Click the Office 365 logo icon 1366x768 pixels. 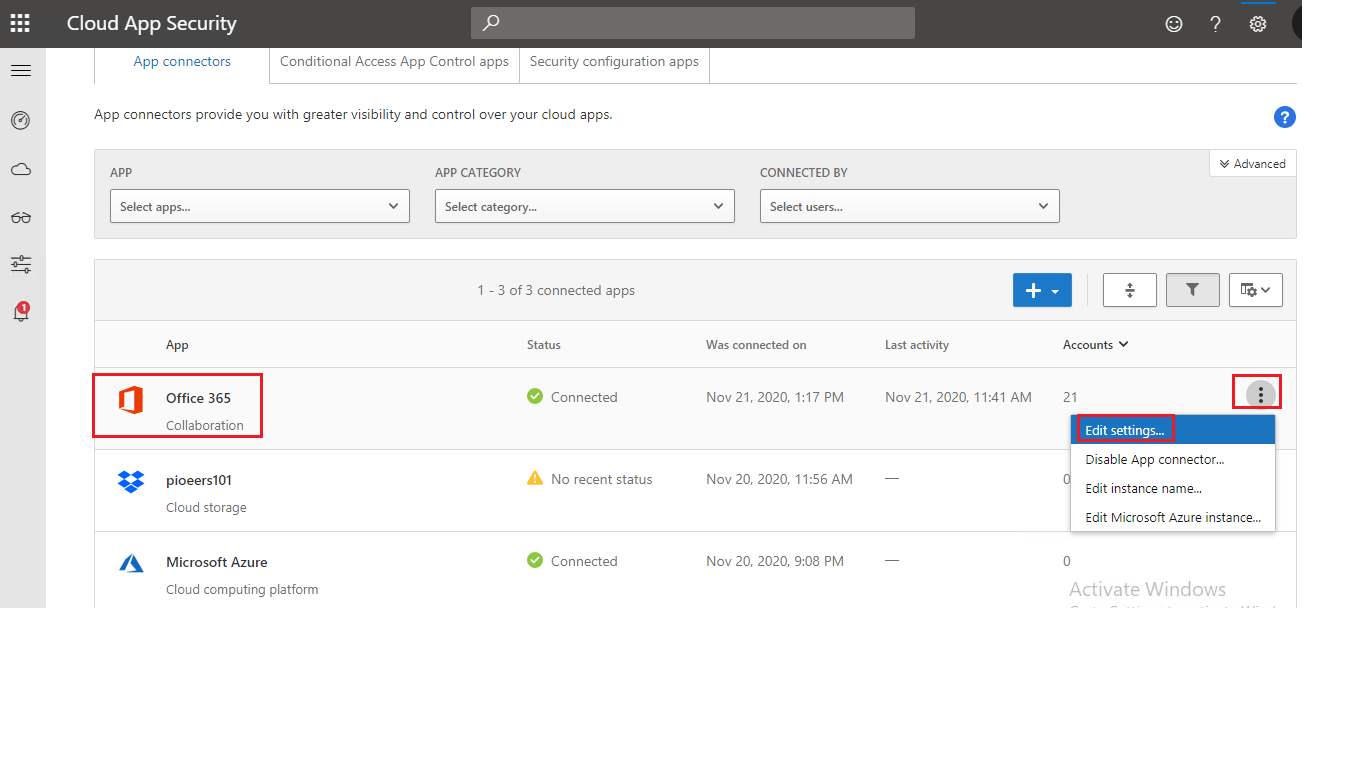[x=131, y=399]
